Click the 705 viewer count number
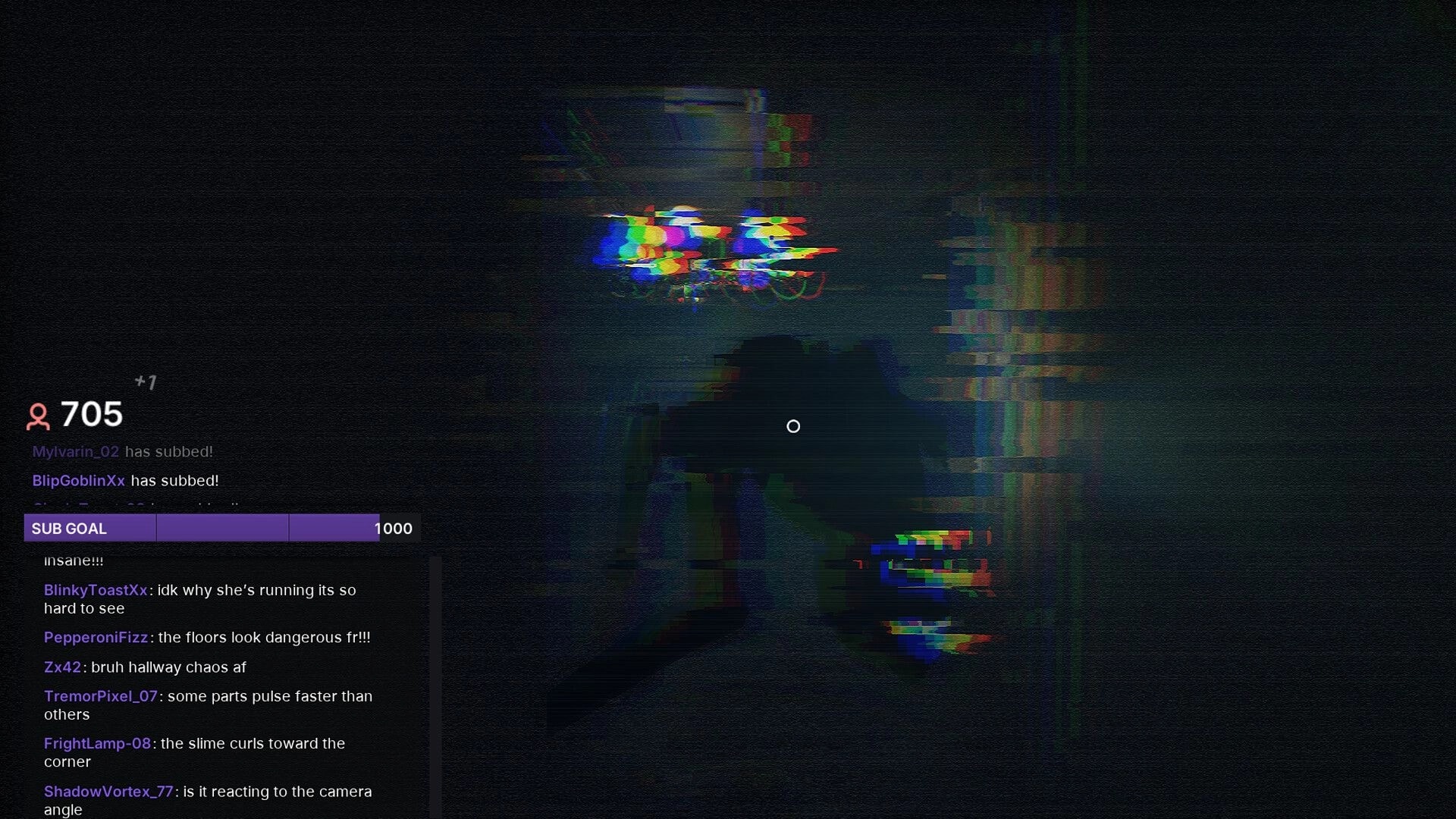The height and width of the screenshot is (819, 1456). 90,416
